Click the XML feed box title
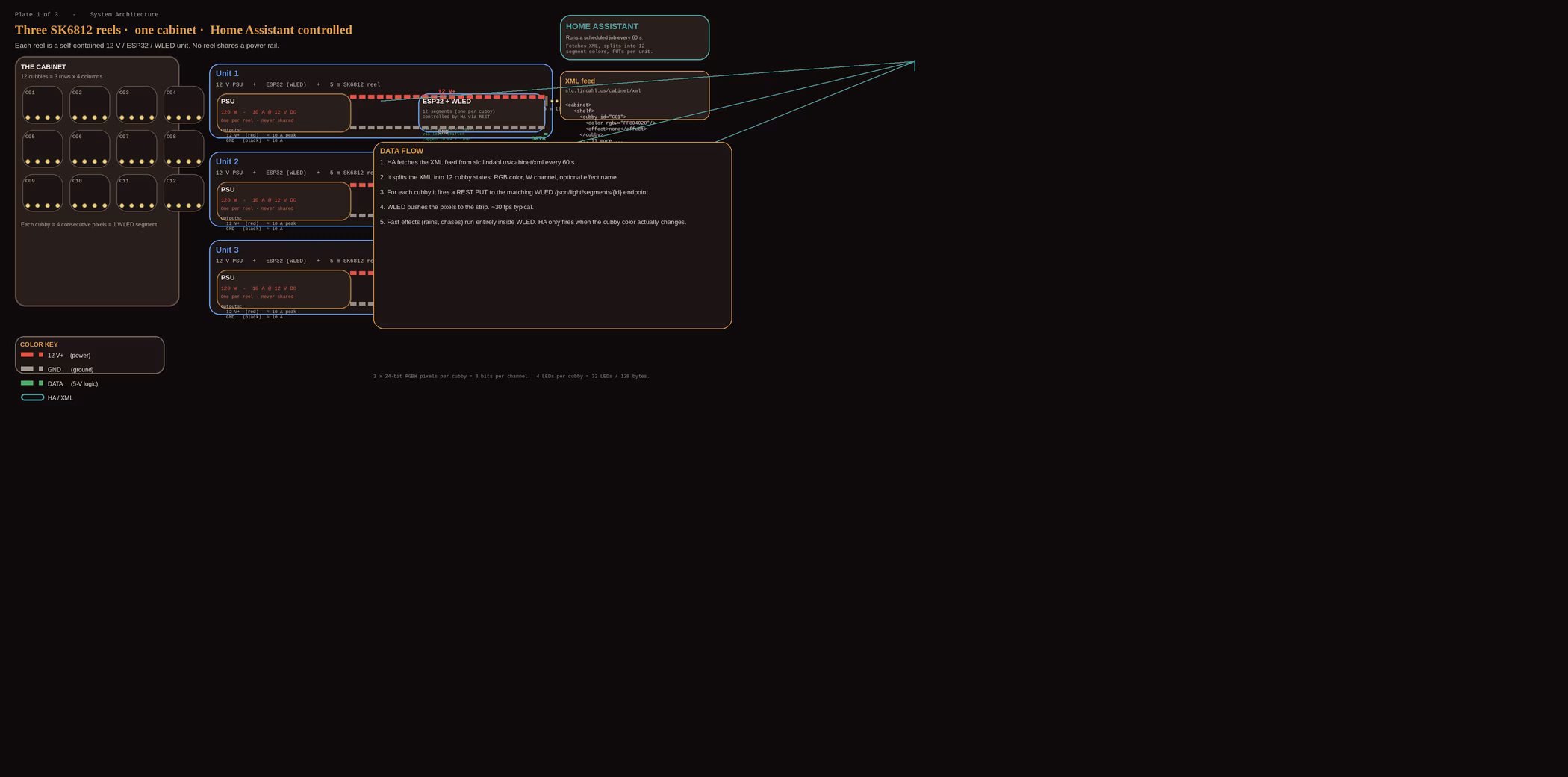Viewport: 1568px width, 777px height. tap(580, 81)
